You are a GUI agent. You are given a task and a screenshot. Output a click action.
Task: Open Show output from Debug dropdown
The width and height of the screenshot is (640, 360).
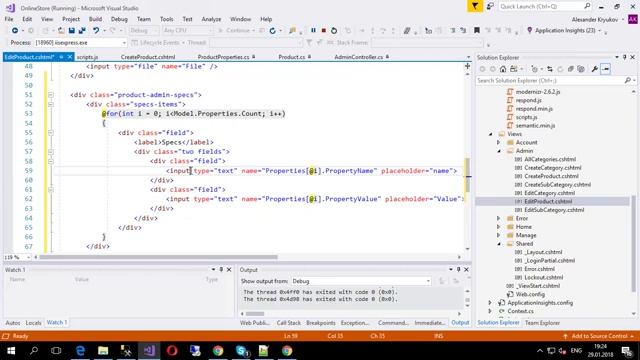428,281
